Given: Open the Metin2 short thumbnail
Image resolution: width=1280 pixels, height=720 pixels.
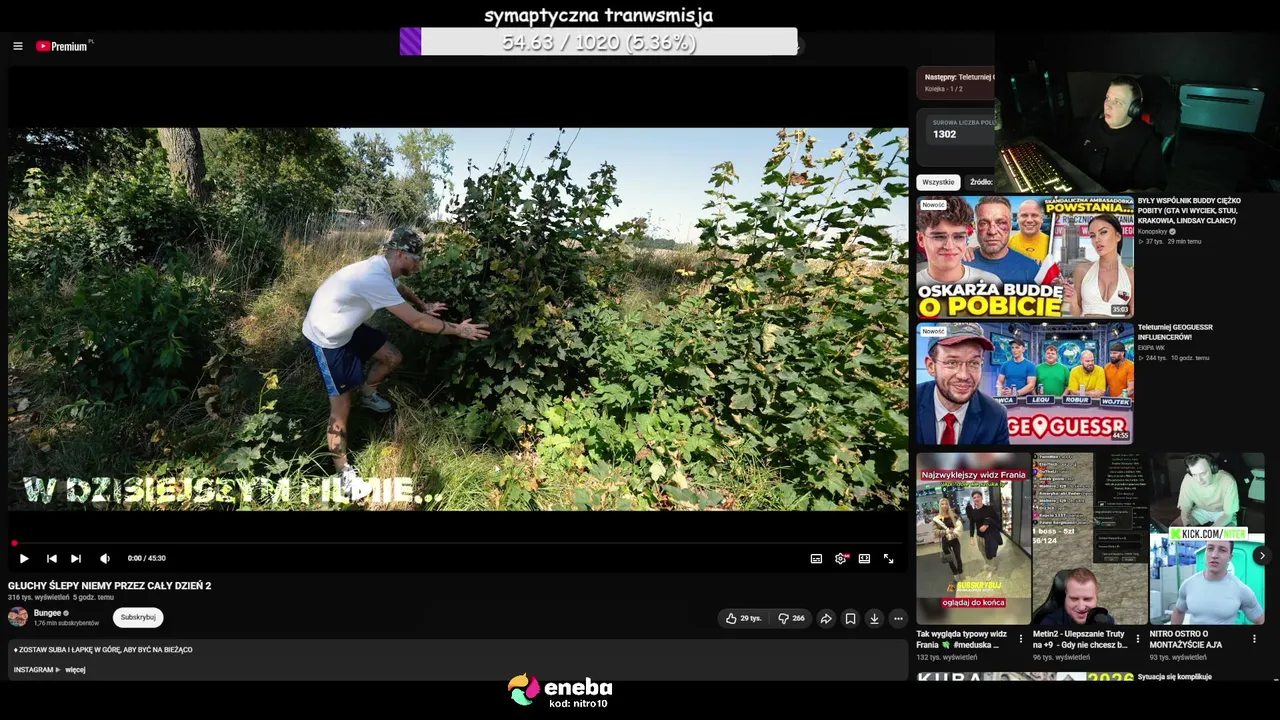Looking at the screenshot, I should coord(1090,539).
